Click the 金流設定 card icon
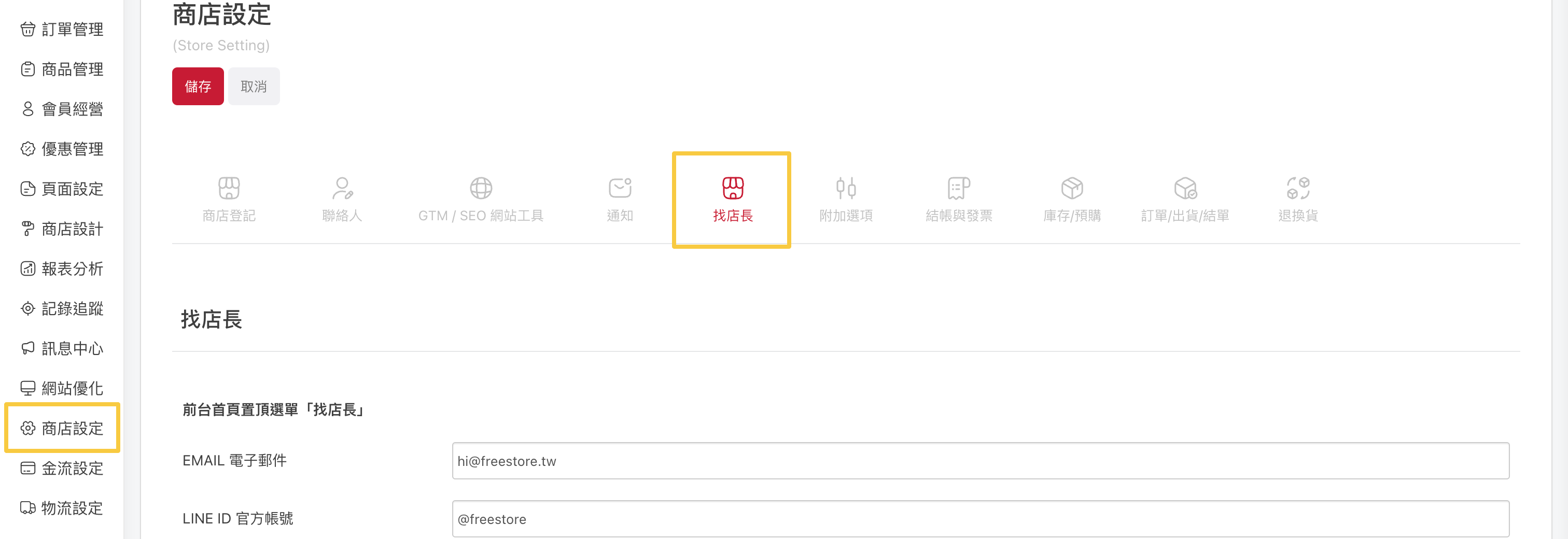Viewport: 1568px width, 539px height. pos(28,468)
